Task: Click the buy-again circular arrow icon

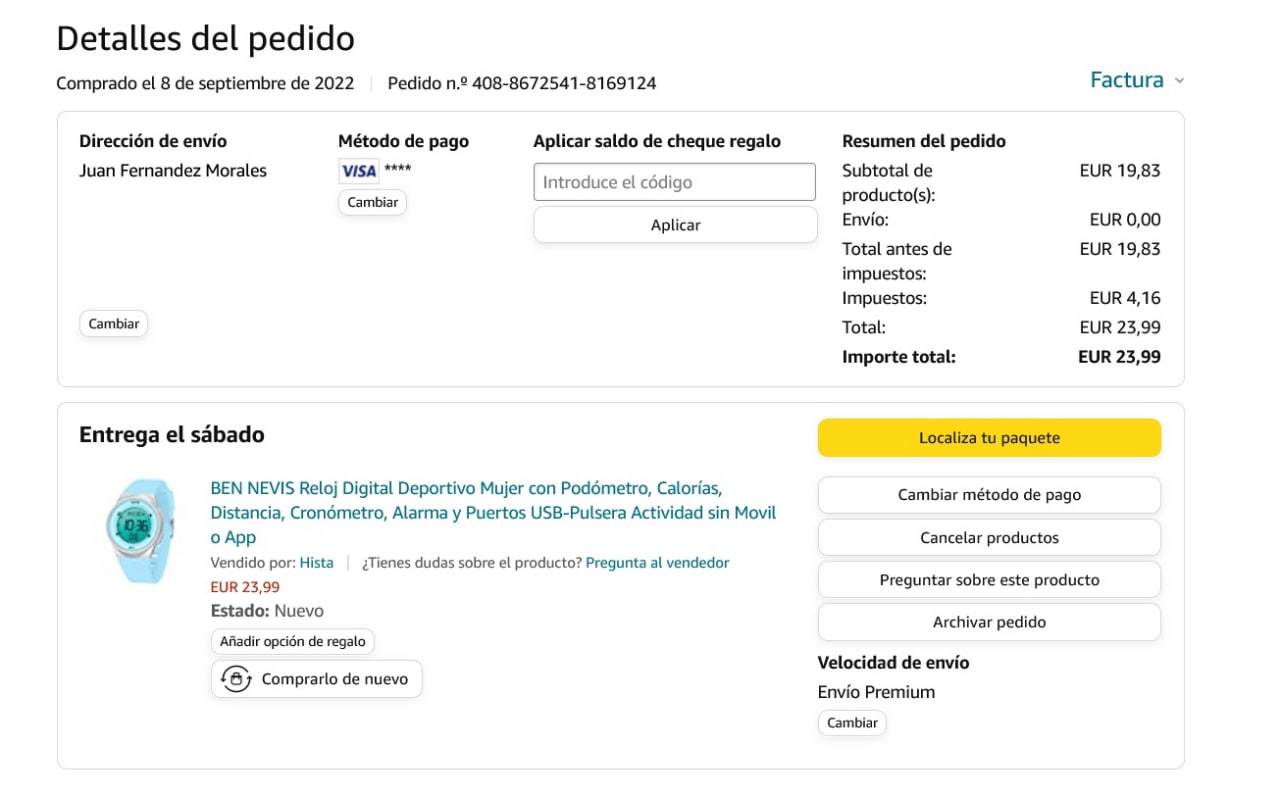Action: (x=235, y=679)
